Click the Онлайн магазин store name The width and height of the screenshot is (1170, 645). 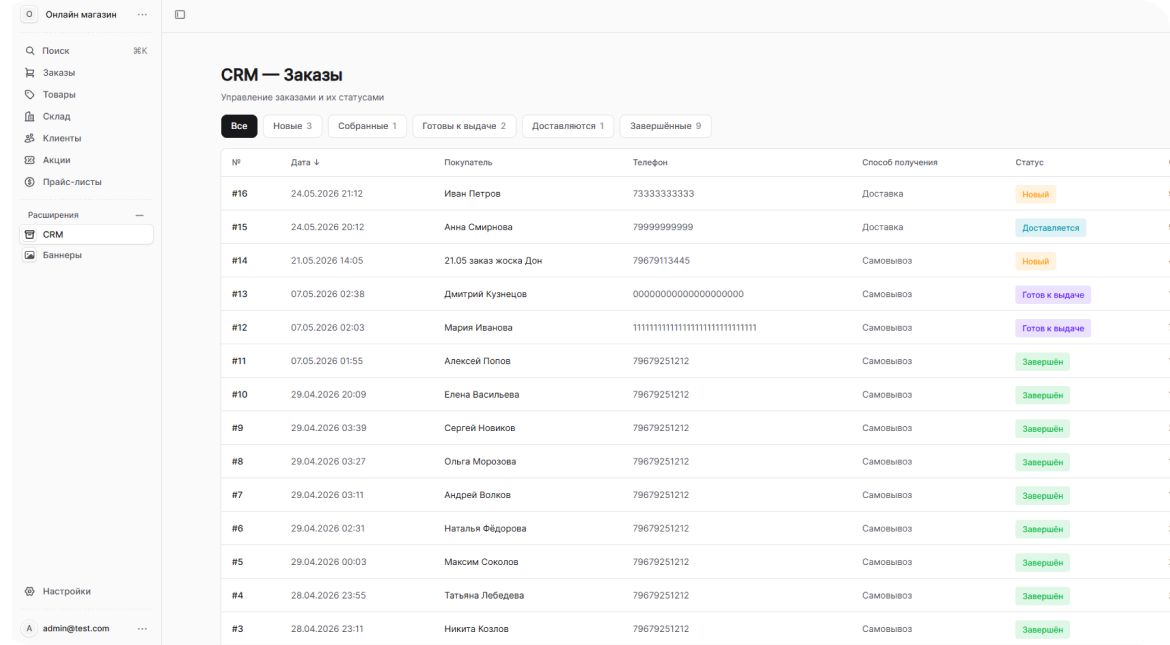coord(81,14)
